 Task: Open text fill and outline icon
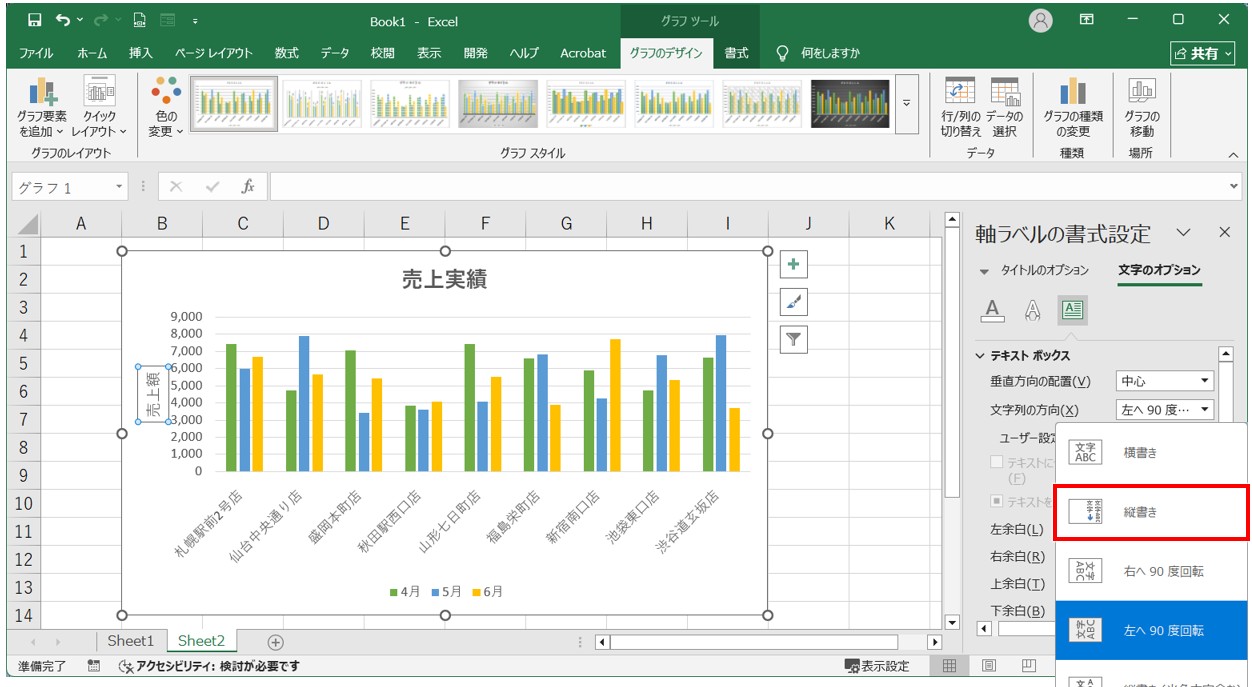tap(993, 311)
